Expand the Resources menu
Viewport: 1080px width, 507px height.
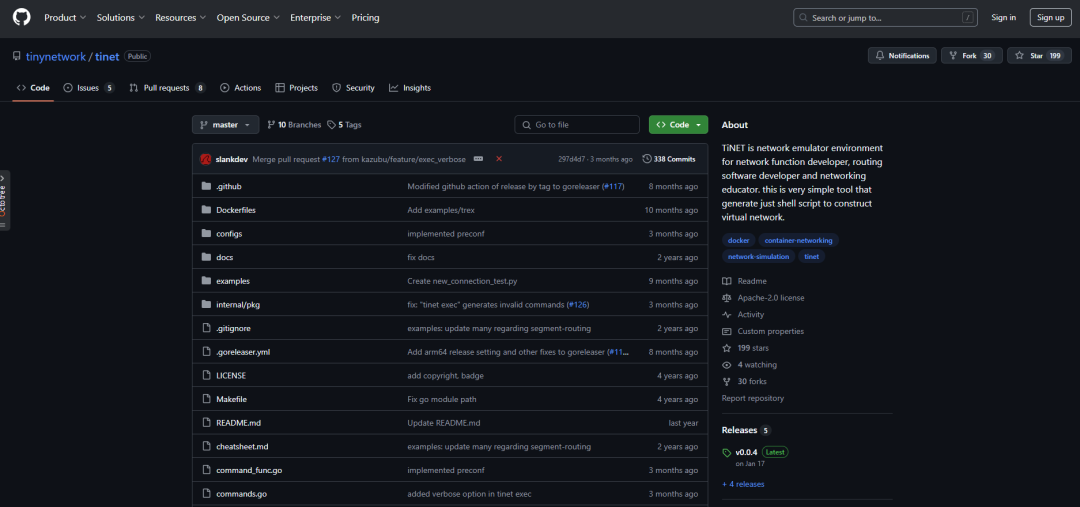[x=180, y=18]
